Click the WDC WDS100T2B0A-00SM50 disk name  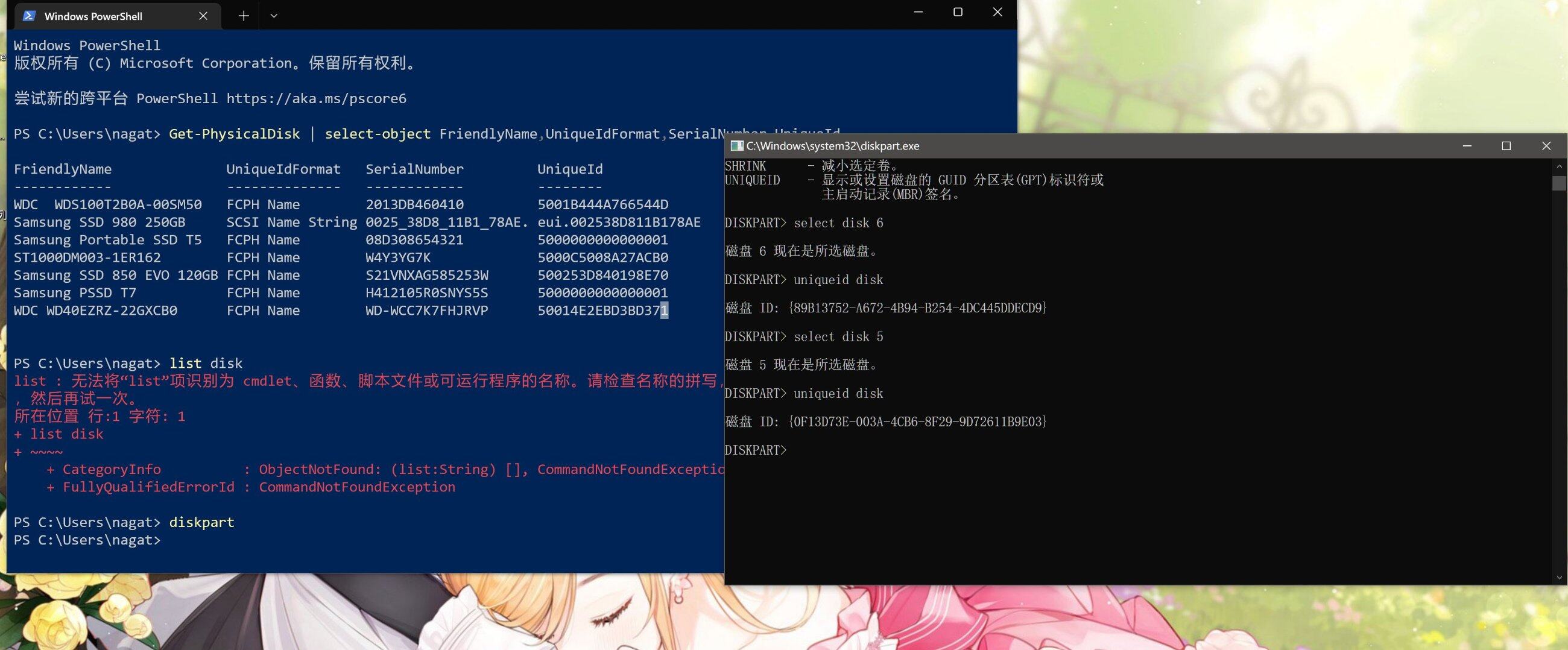pos(108,204)
